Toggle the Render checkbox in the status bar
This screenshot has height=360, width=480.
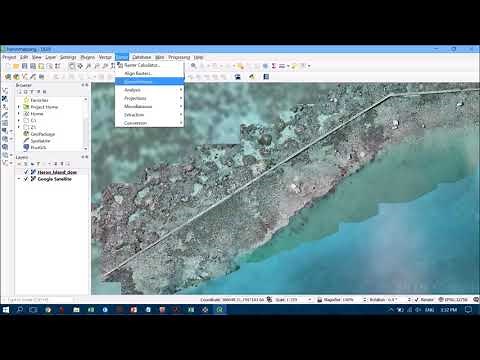tap(417, 300)
